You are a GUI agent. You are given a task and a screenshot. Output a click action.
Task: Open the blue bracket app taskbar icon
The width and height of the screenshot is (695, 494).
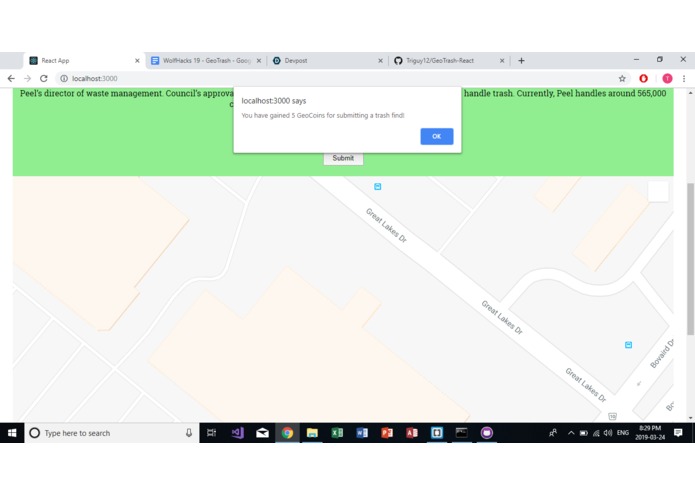click(437, 433)
